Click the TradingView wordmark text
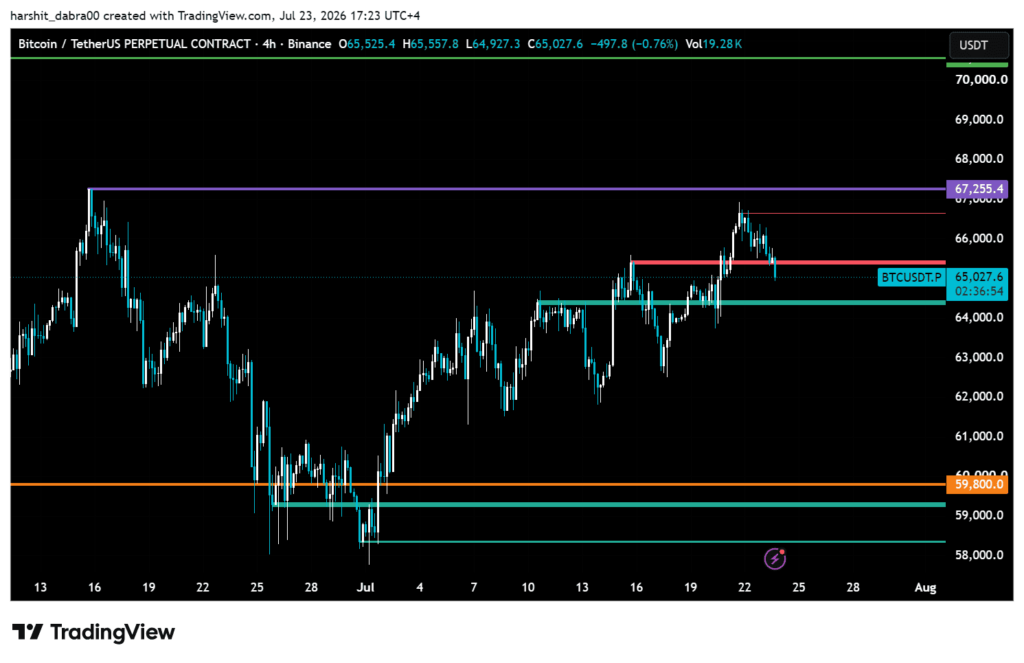1024x663 pixels. pos(112,632)
